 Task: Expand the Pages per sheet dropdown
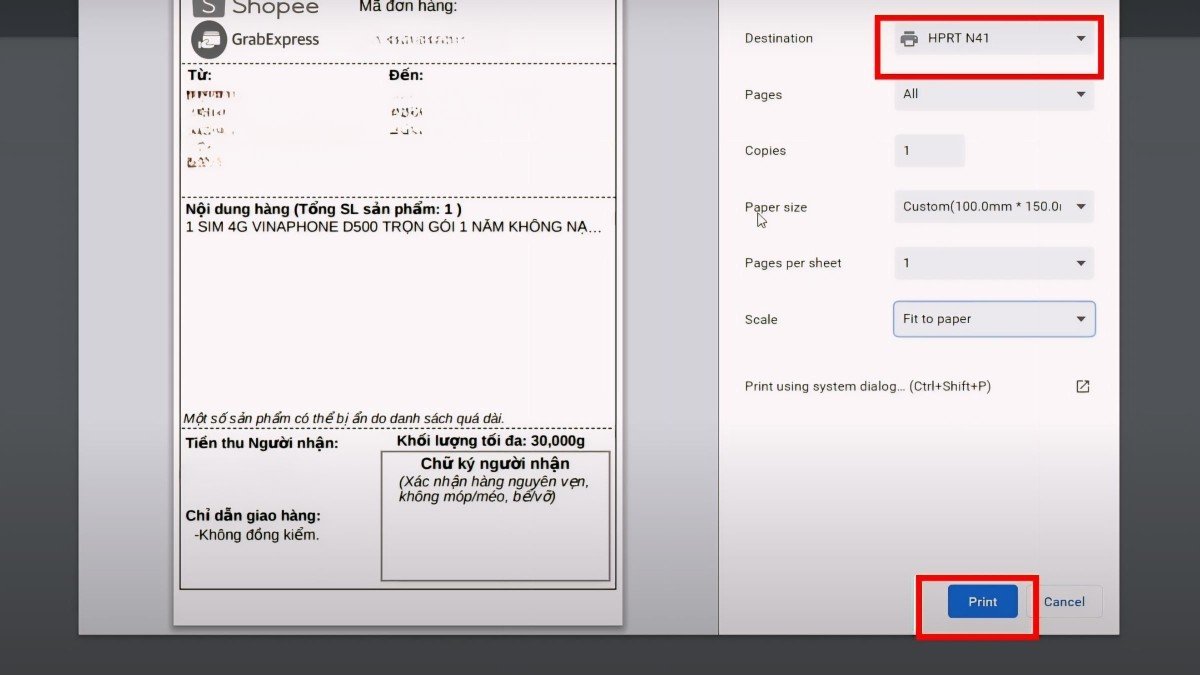[992, 262]
